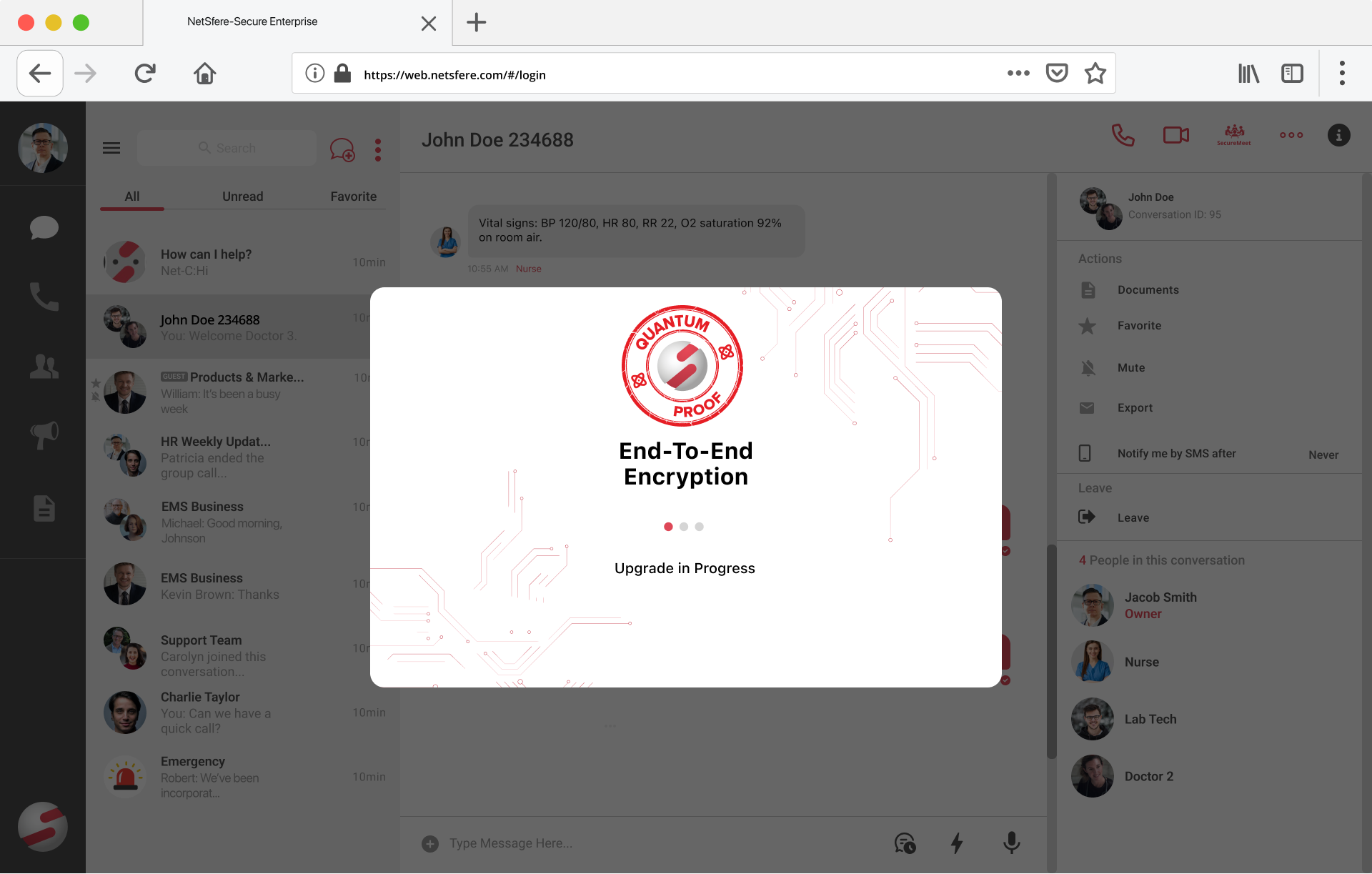The height and width of the screenshot is (874, 1372).
Task: Open EMS Business chat from Kevin Brown
Action: click(x=229, y=585)
